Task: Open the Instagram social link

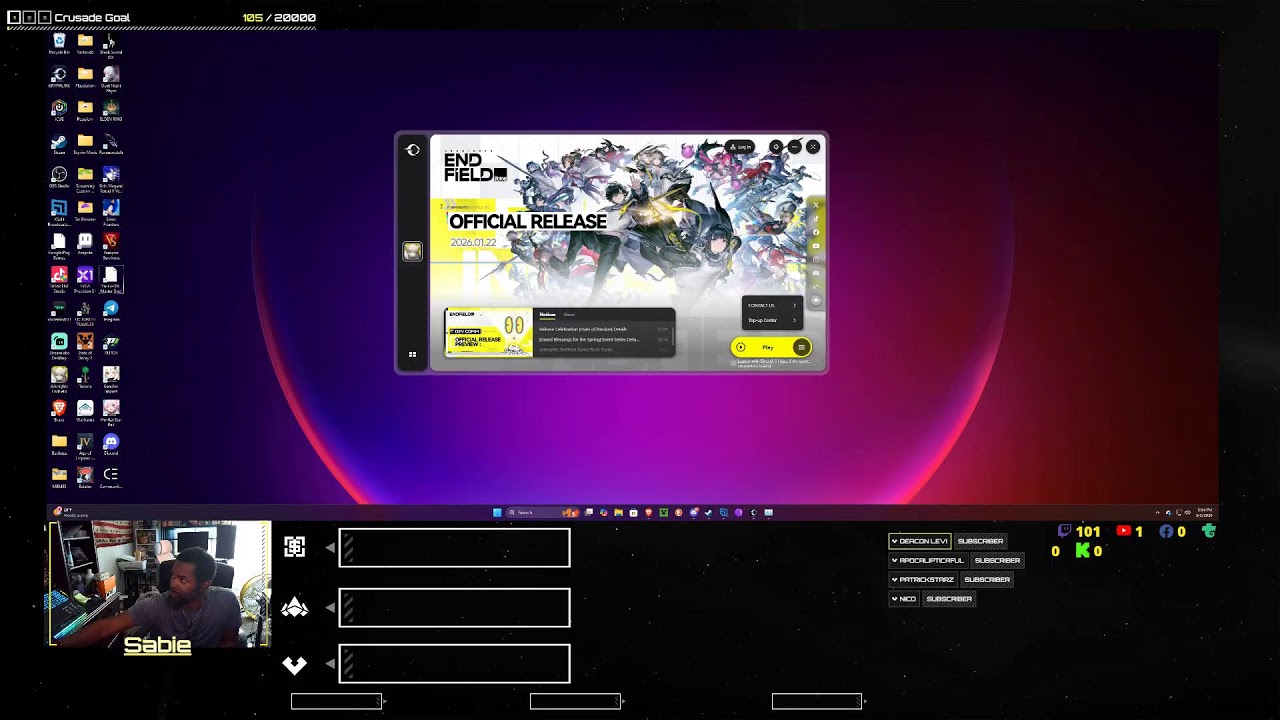Action: 816,259
